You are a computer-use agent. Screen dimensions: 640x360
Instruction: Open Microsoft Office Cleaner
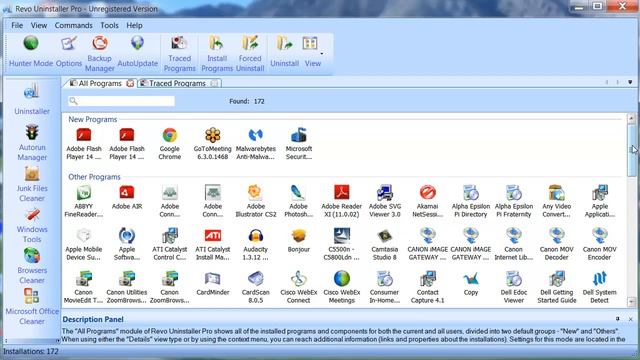click(x=32, y=307)
